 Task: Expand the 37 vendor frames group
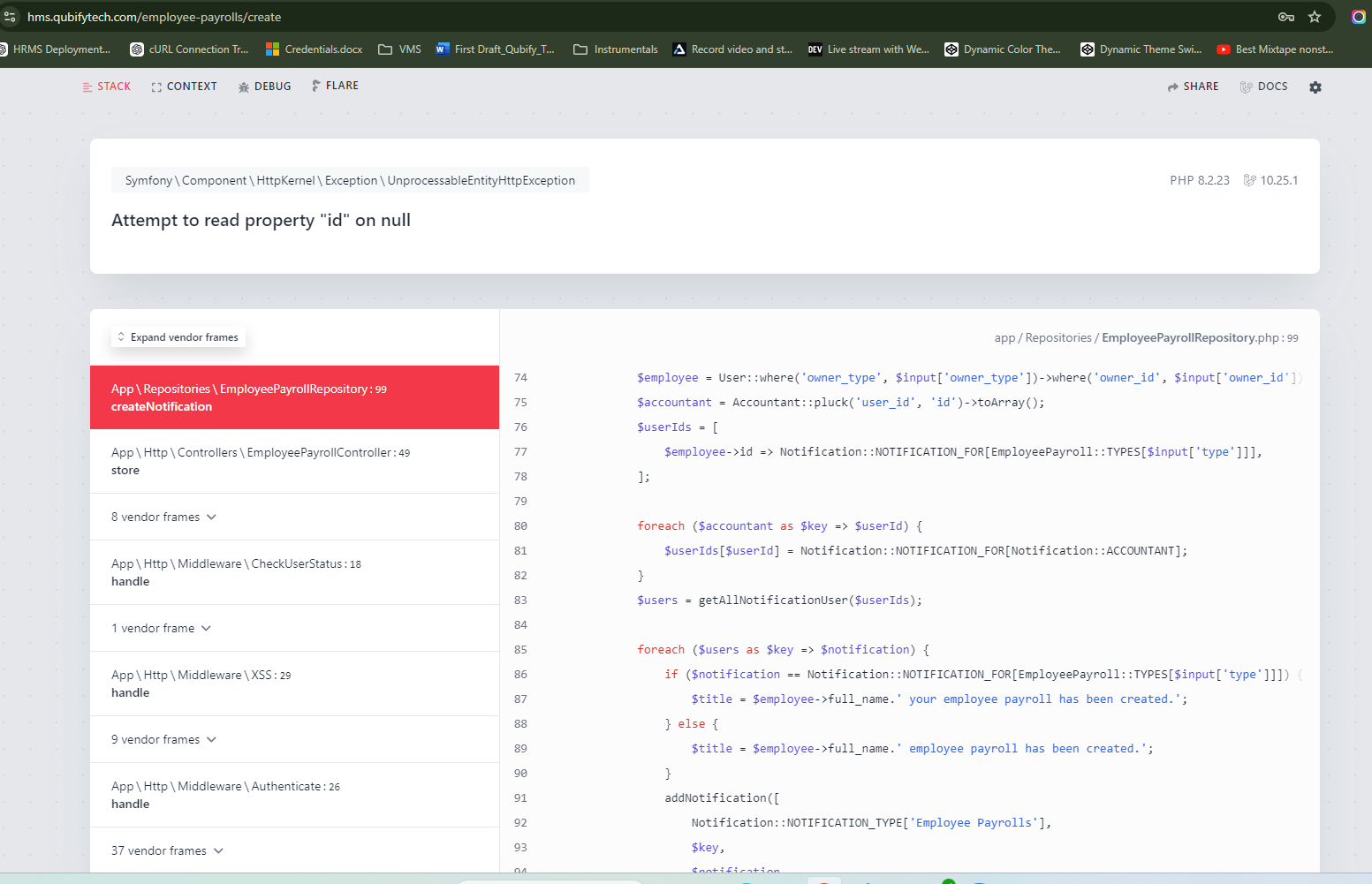168,850
